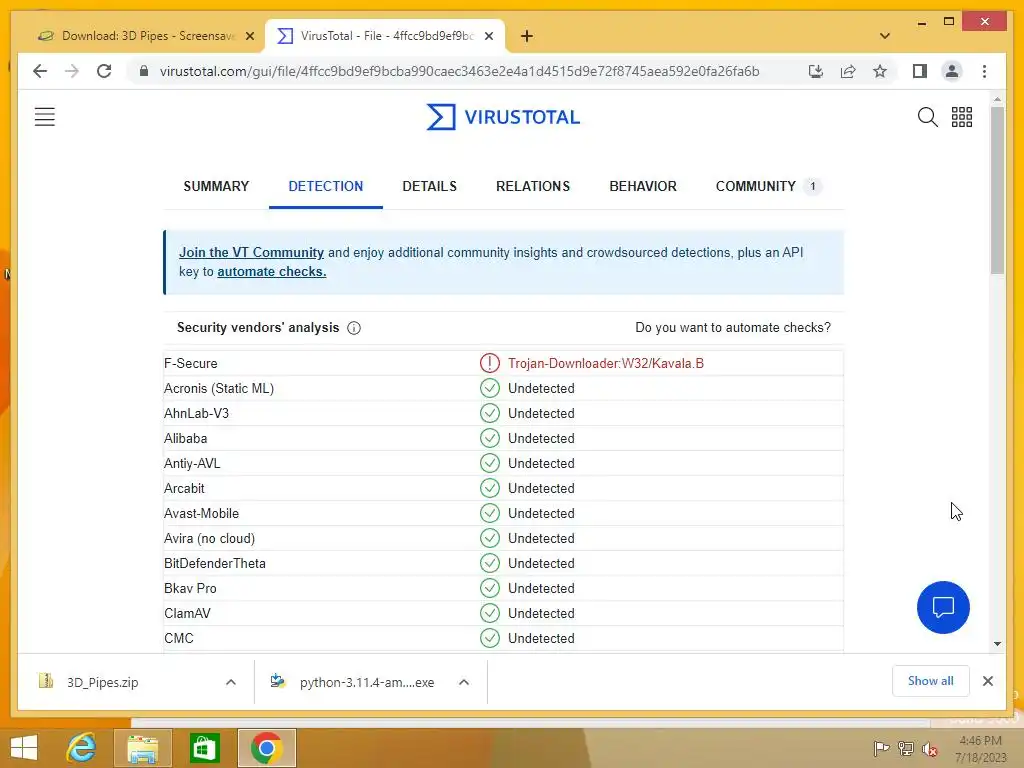Expand the 3D_Pipes.zip download options

[x=231, y=682]
